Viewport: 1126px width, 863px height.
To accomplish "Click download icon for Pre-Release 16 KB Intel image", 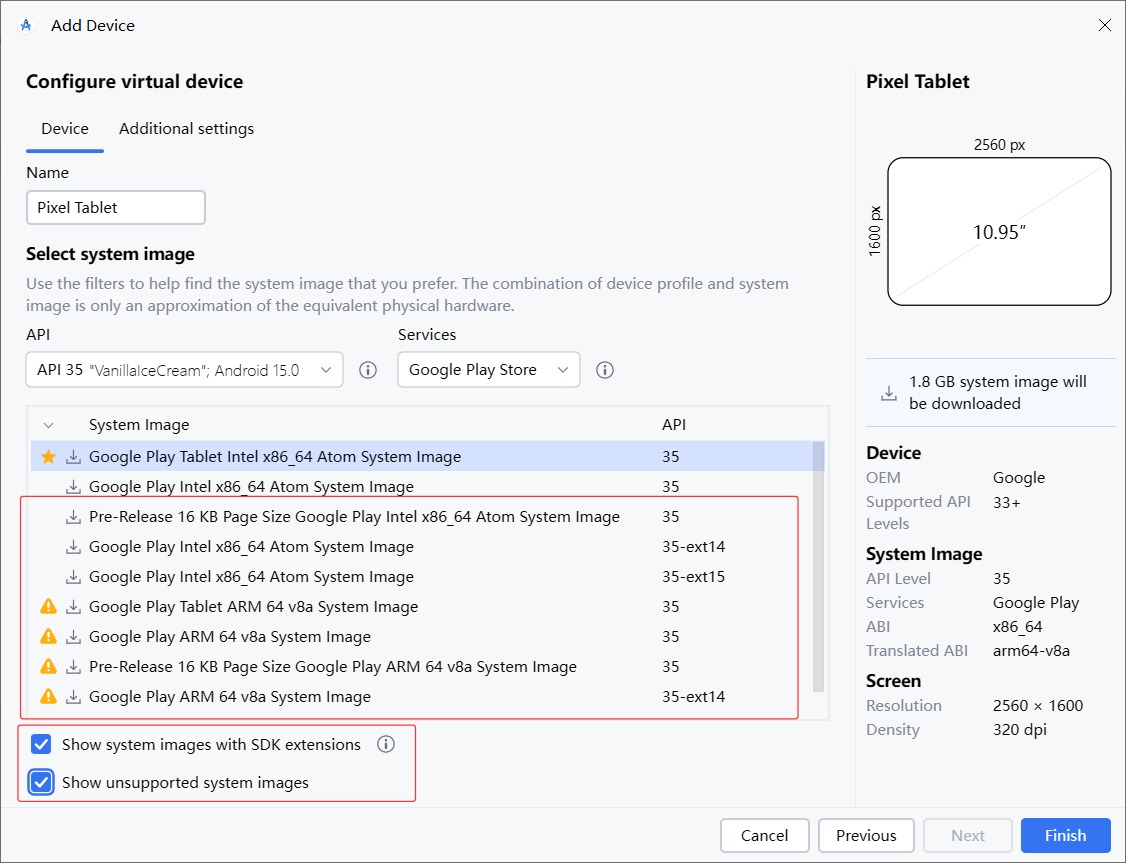I will click(73, 517).
